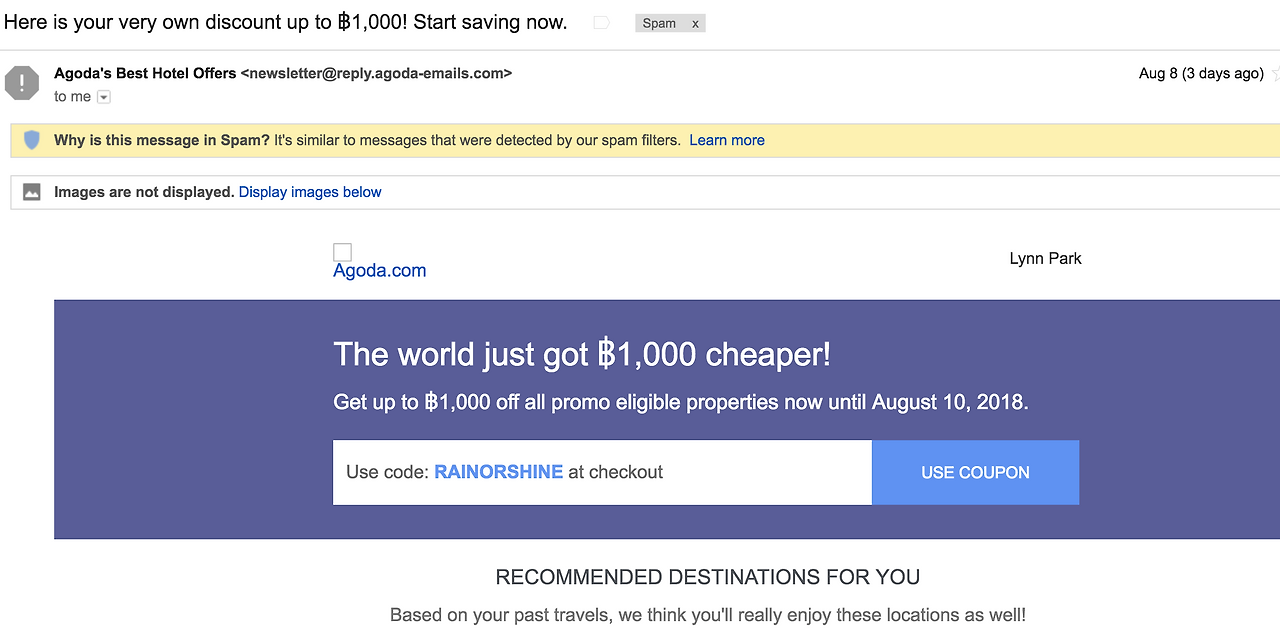
Task: Click the importance marker beside the subject
Action: click(601, 23)
